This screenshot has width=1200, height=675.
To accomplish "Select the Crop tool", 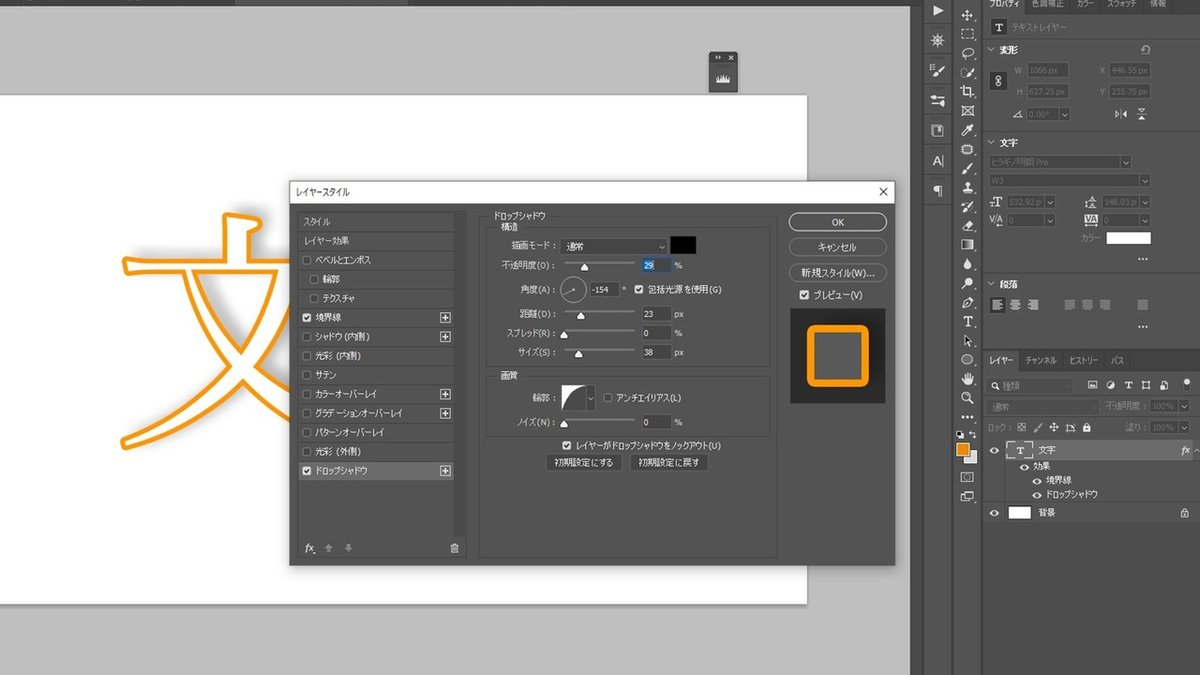I will (x=967, y=92).
